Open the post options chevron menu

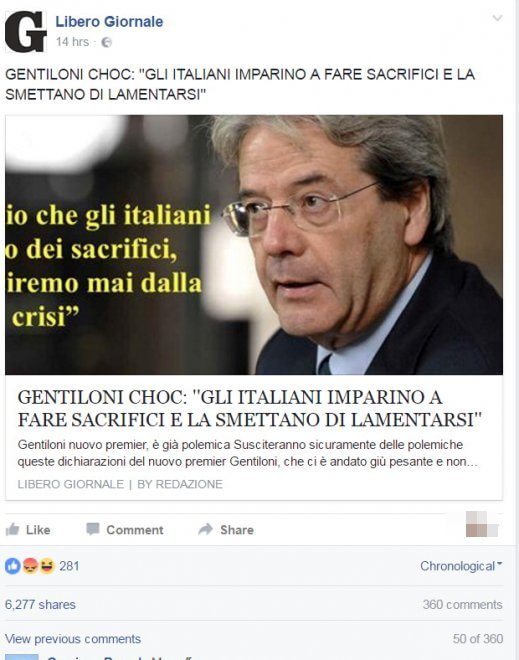[498, 18]
